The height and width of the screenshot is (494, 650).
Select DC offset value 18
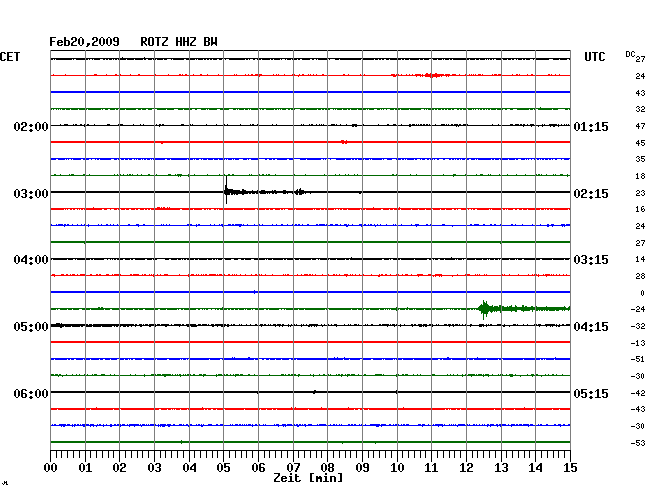640,176
